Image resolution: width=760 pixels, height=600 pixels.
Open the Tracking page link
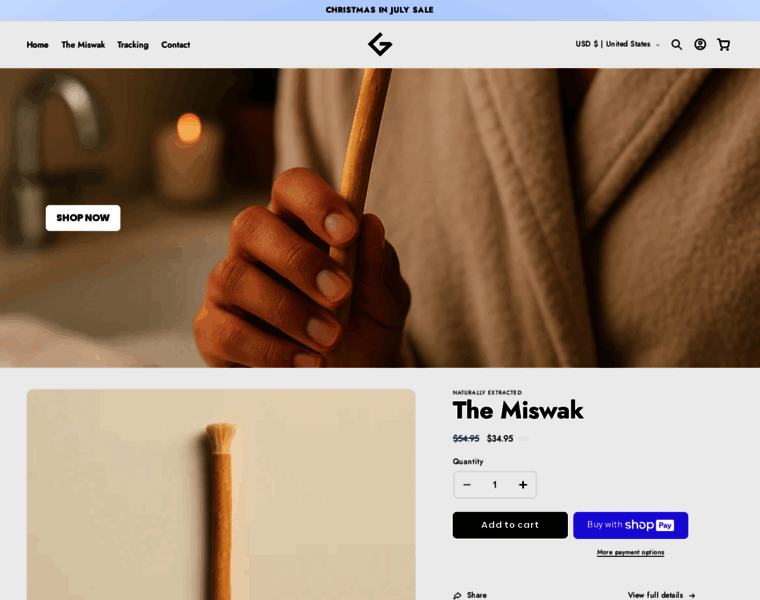tap(133, 45)
